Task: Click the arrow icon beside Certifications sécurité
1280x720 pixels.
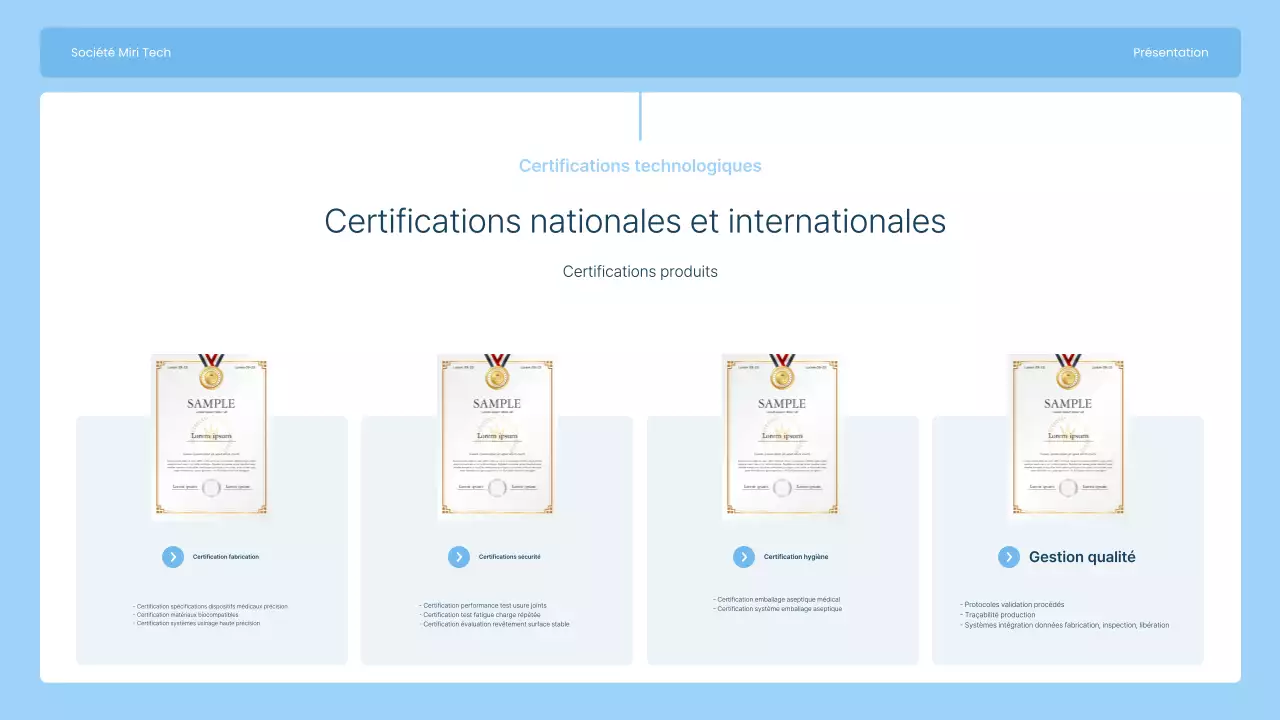Action: point(459,557)
